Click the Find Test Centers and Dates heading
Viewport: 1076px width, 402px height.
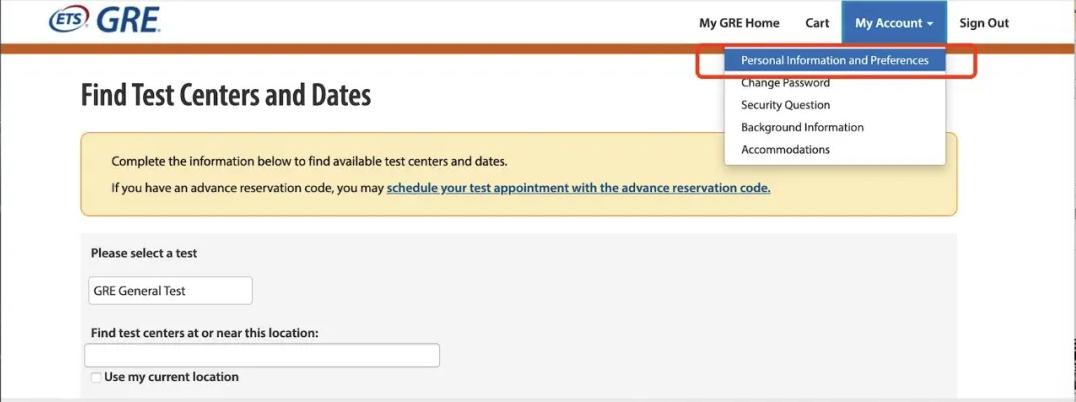(x=226, y=95)
